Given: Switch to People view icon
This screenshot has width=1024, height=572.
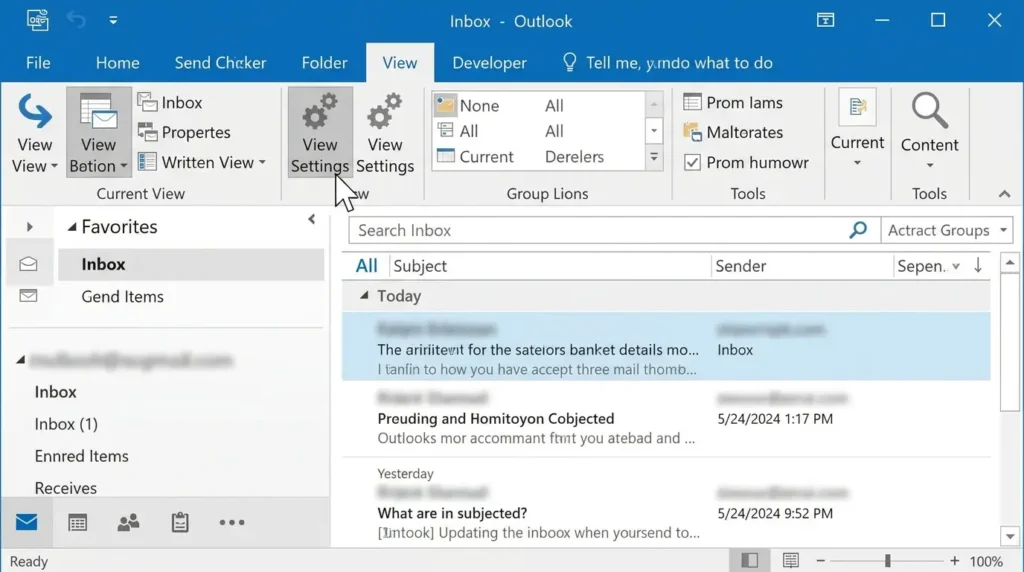Looking at the screenshot, I should (128, 522).
